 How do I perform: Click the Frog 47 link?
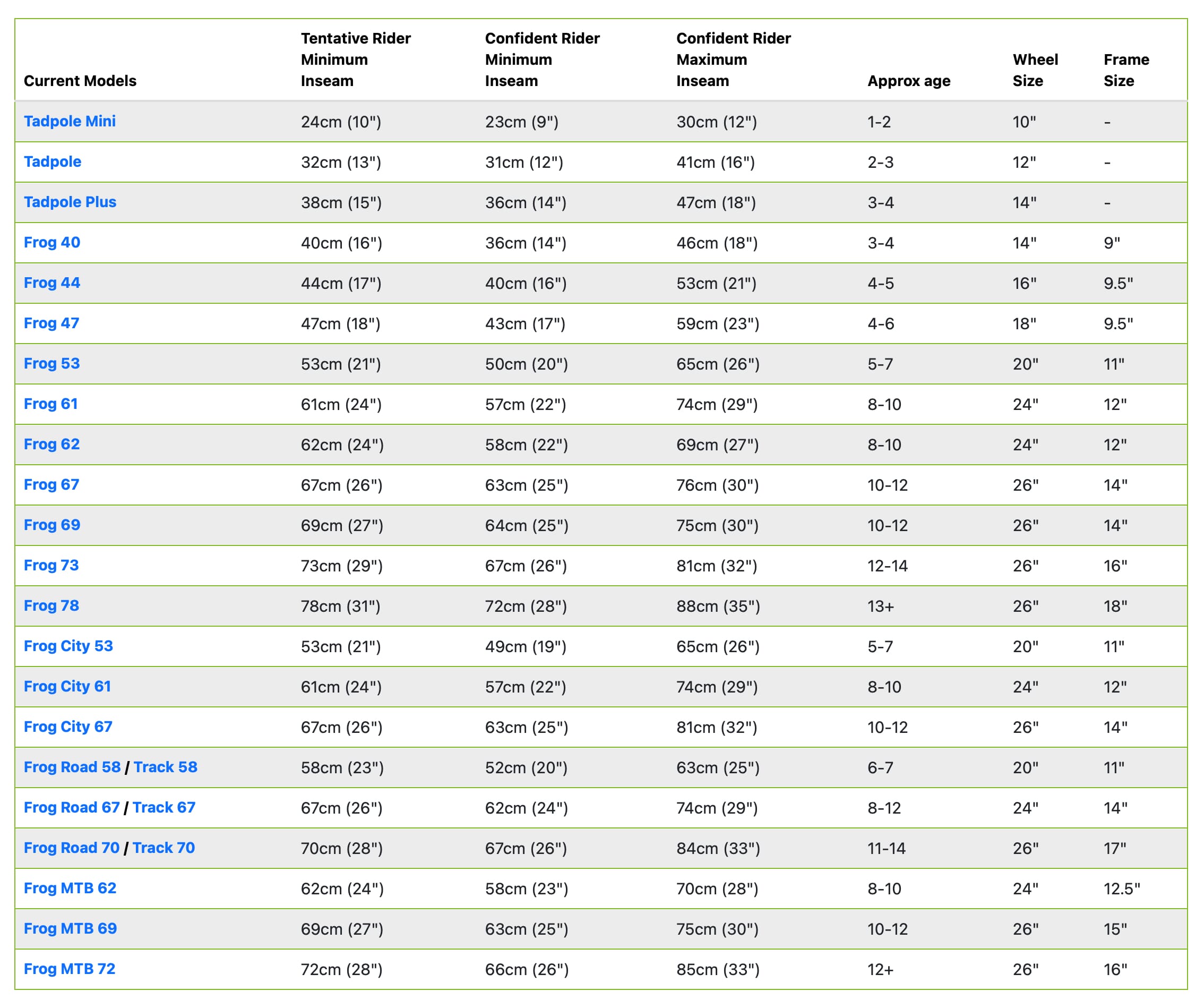pyautogui.click(x=51, y=323)
